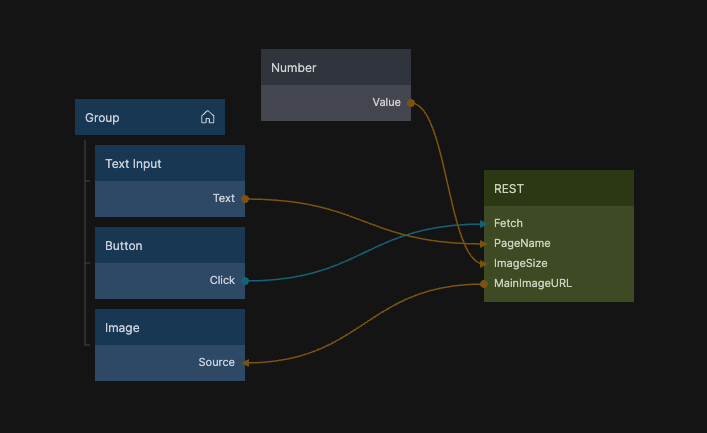Click the home icon on Group node
Screen dimensions: 707x433
click(207, 117)
